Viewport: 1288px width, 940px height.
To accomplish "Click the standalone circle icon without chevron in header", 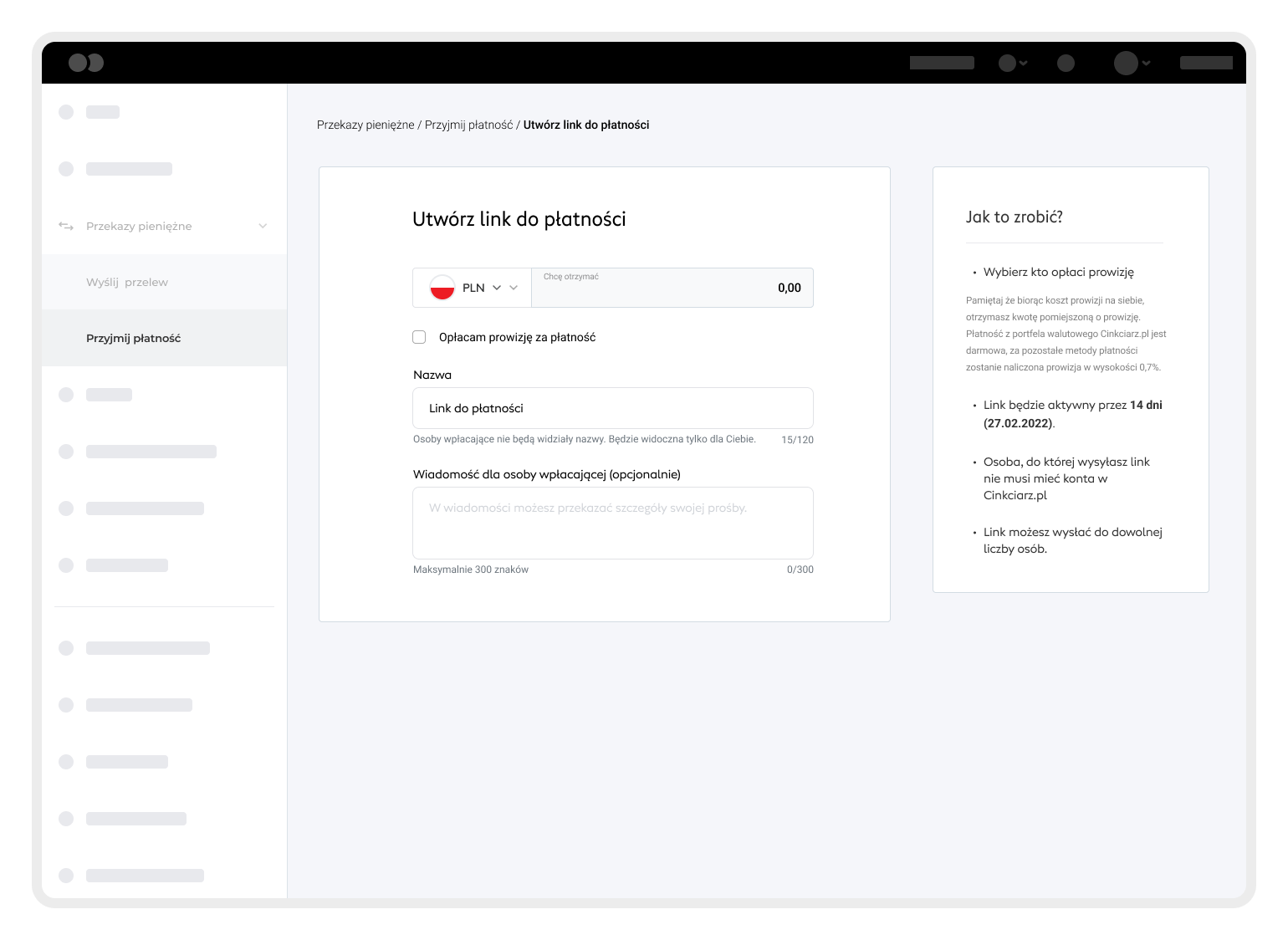I will 1066,63.
